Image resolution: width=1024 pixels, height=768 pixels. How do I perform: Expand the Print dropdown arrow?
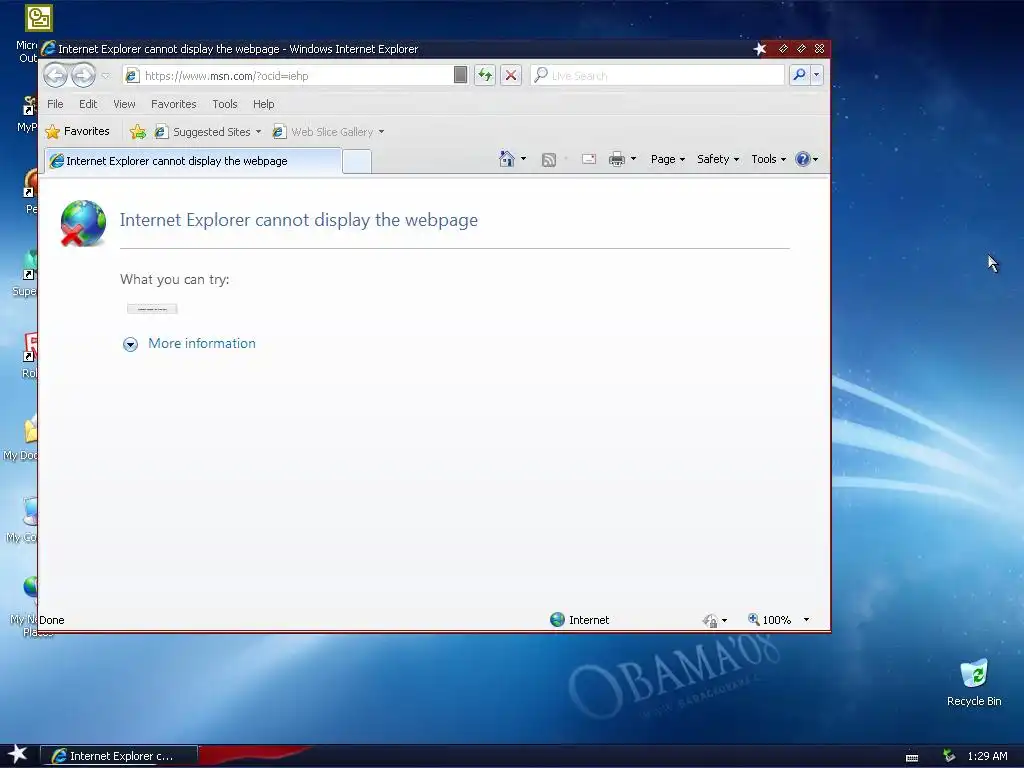click(633, 159)
